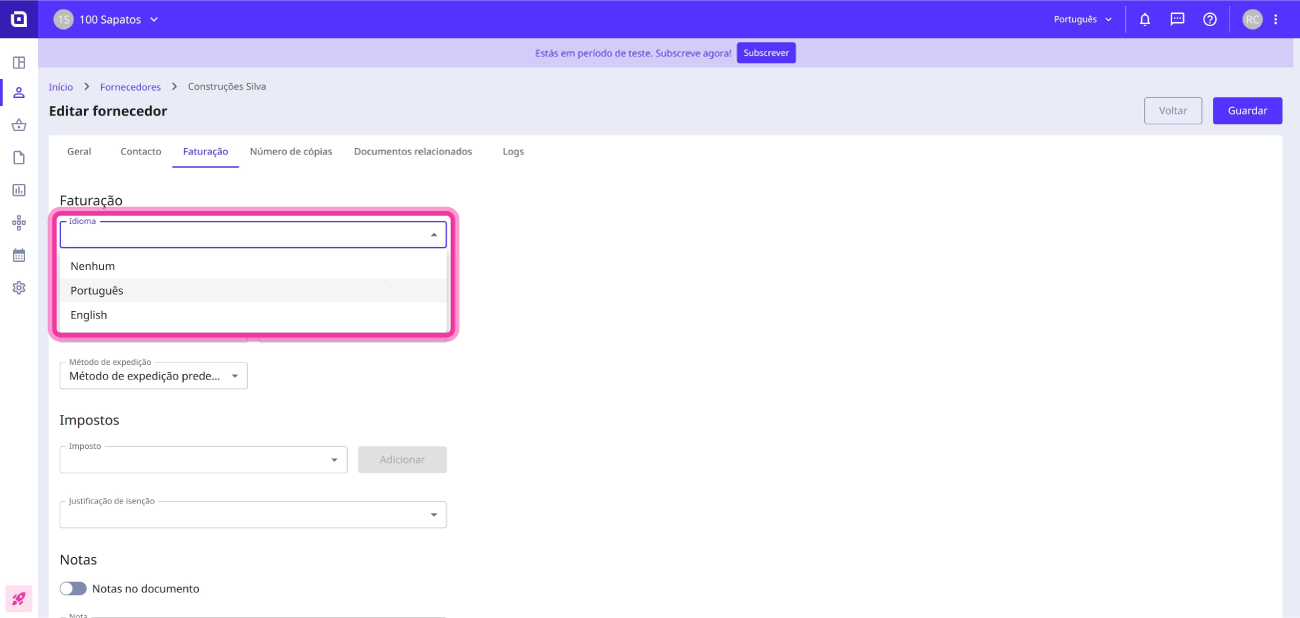Open the settings gear in the sidebar
1300x618 pixels.
(19, 288)
